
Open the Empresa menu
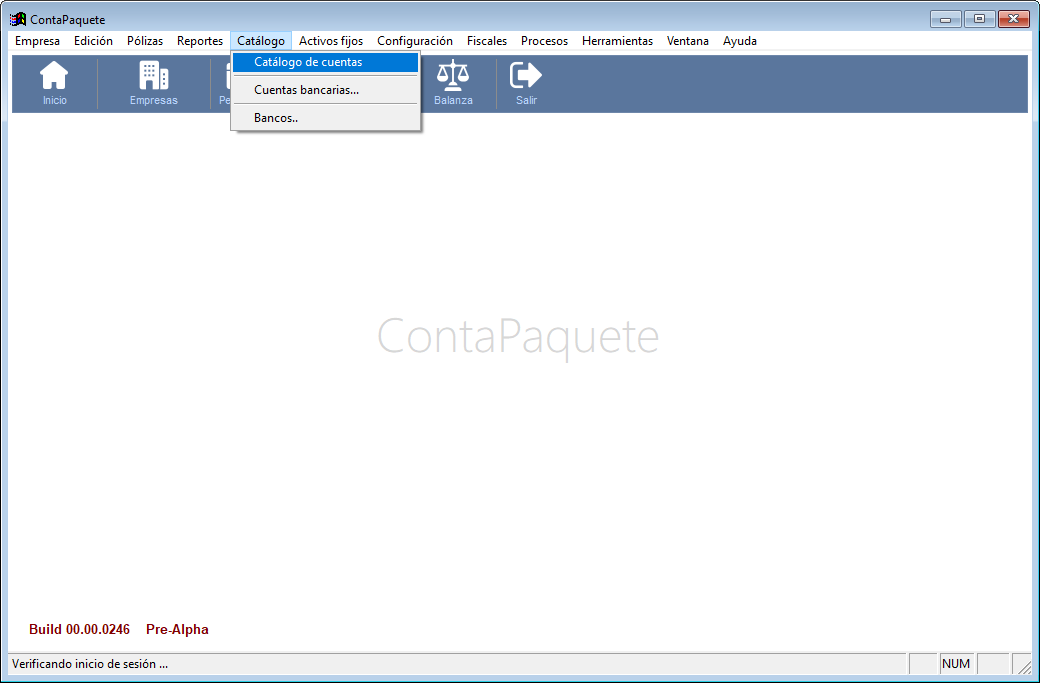coord(37,41)
